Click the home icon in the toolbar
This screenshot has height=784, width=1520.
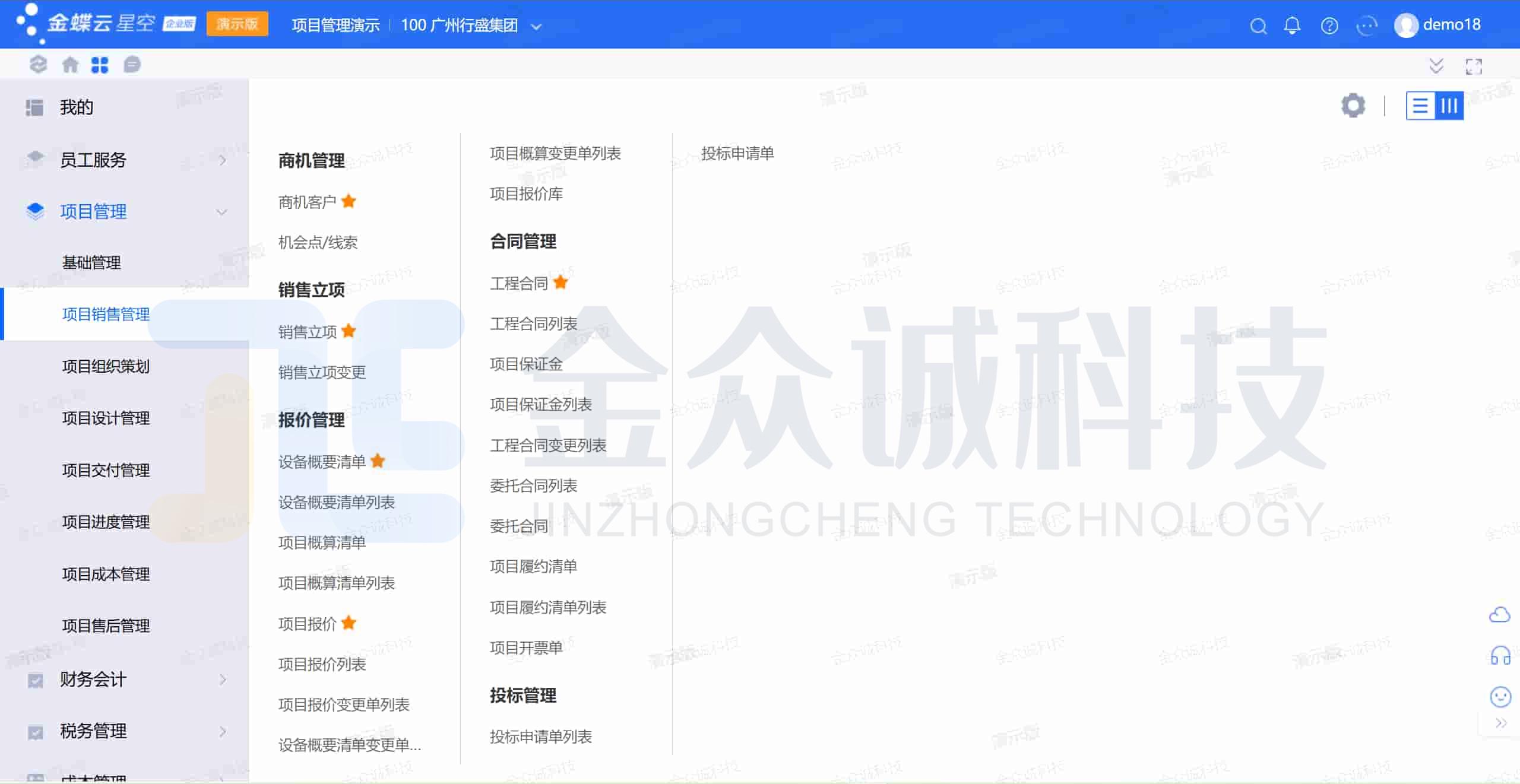click(69, 64)
